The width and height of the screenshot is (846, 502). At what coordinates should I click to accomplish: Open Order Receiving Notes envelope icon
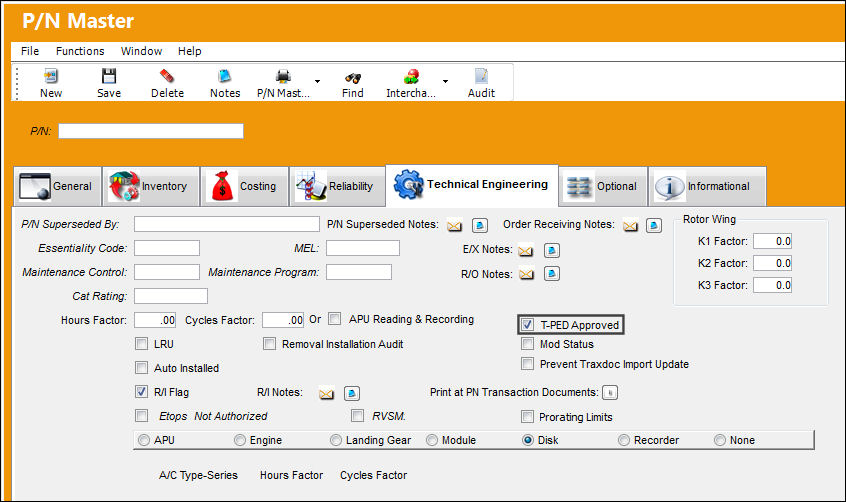coord(630,226)
